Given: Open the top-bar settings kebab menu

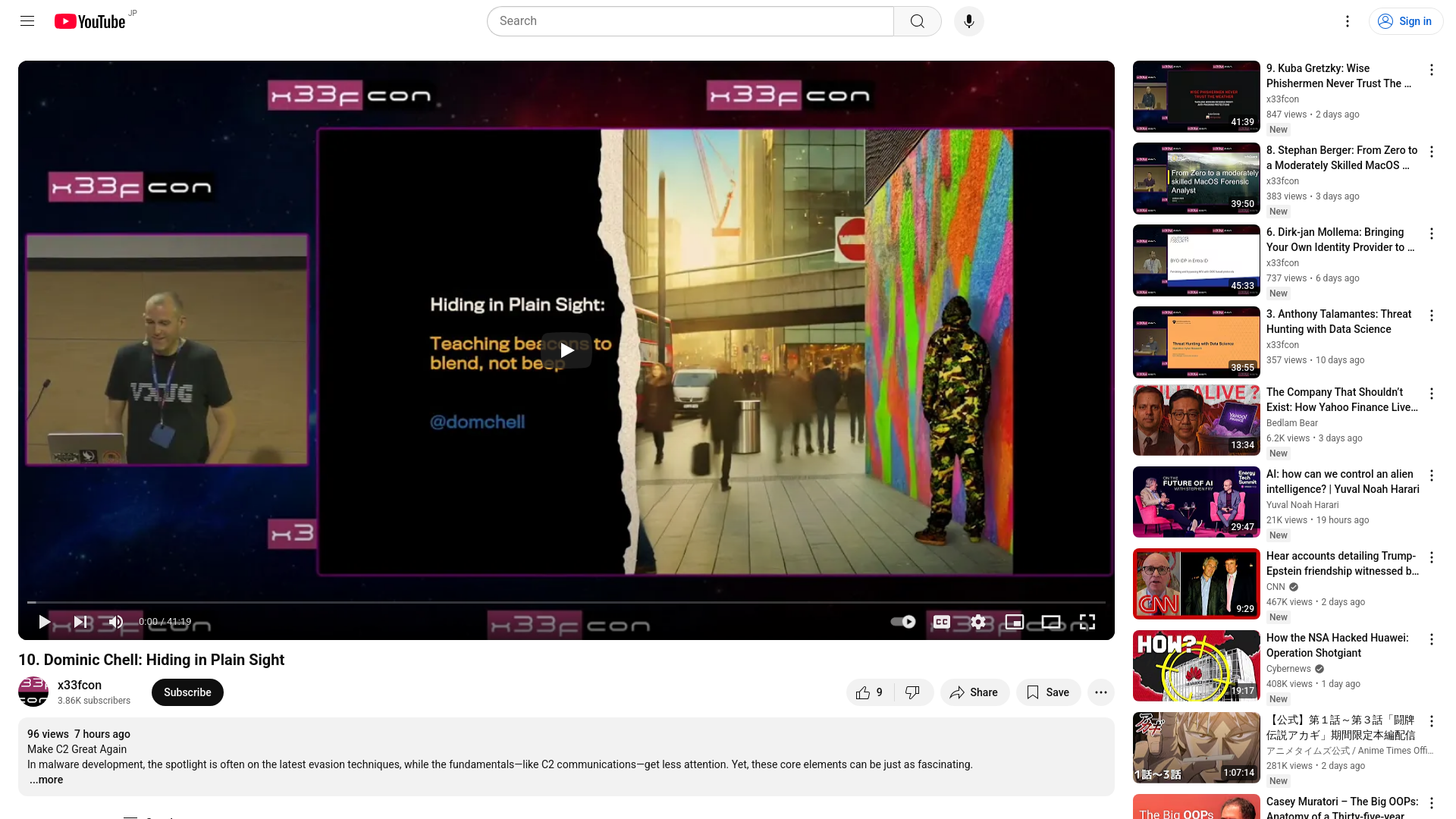Looking at the screenshot, I should 1348,21.
